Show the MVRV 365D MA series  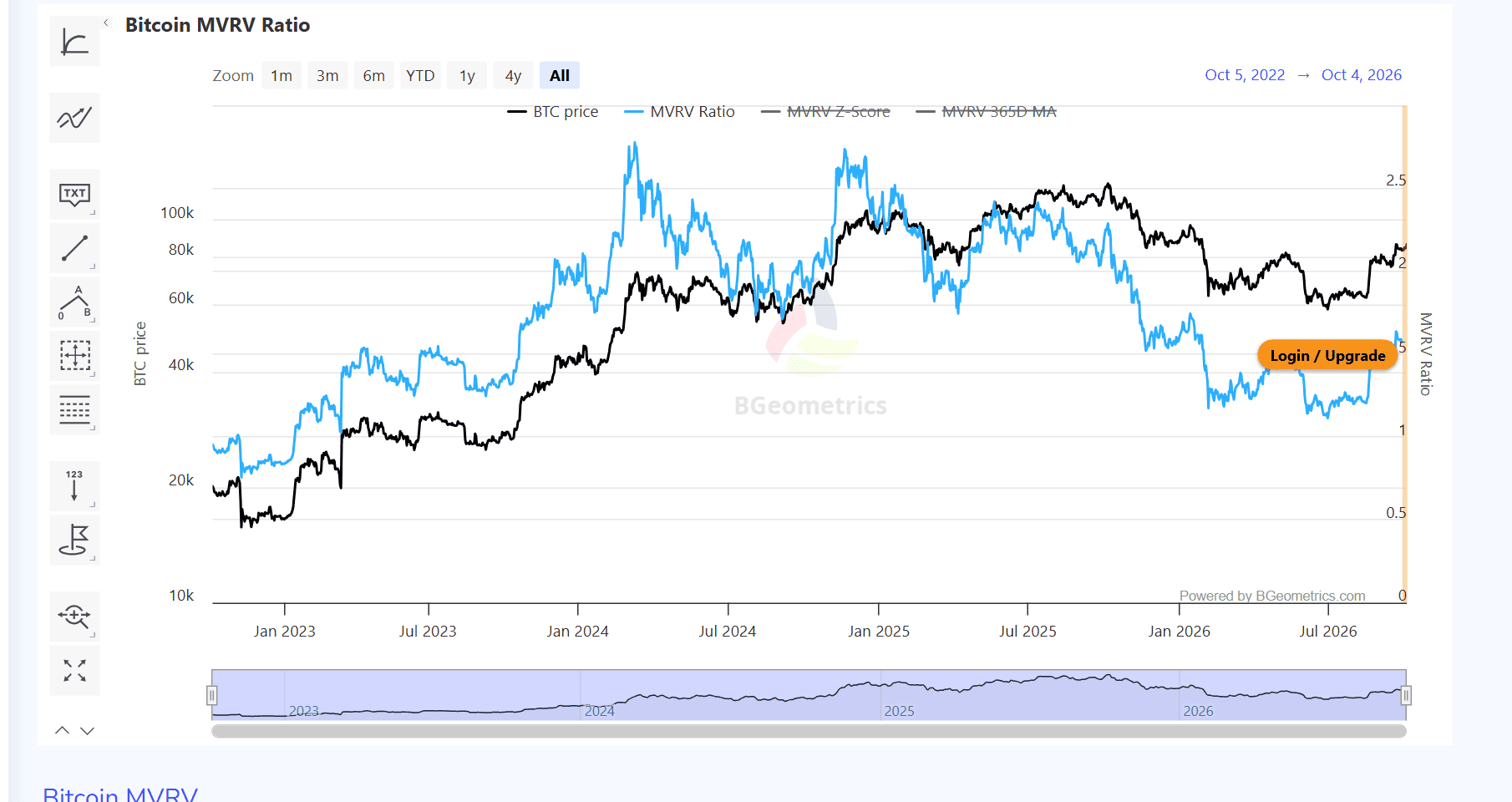(987, 111)
